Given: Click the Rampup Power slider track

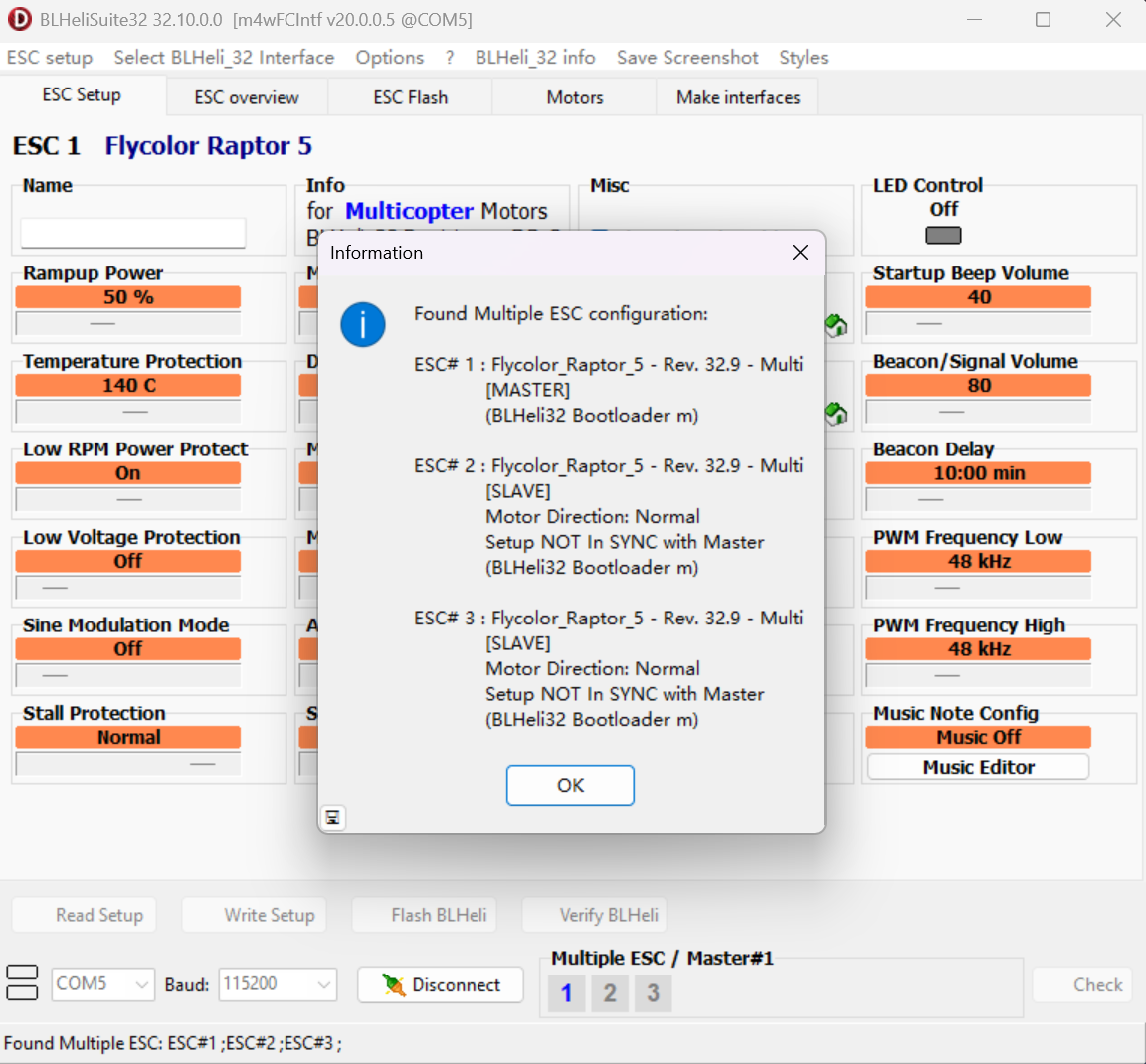Looking at the screenshot, I should pyautogui.click(x=128, y=323).
